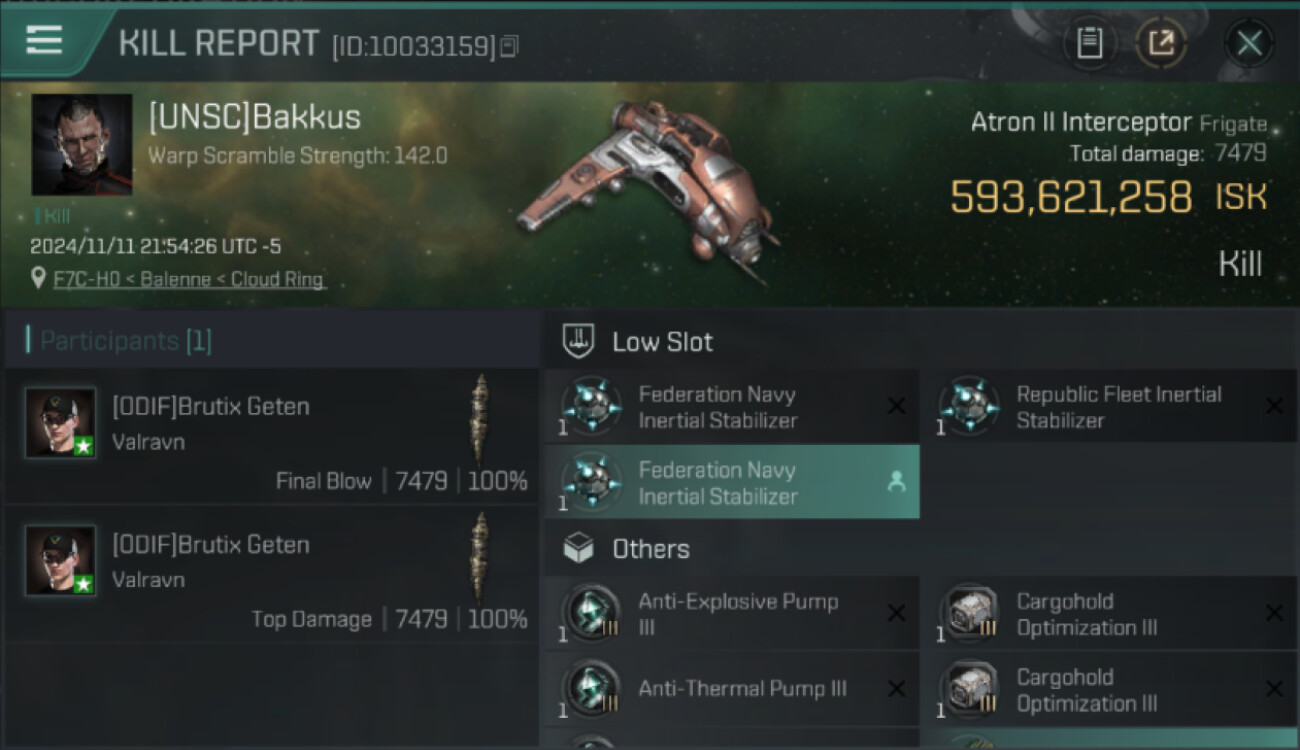The height and width of the screenshot is (750, 1300).
Task: Collapse the Low Slot section
Action: pyautogui.click(x=662, y=342)
